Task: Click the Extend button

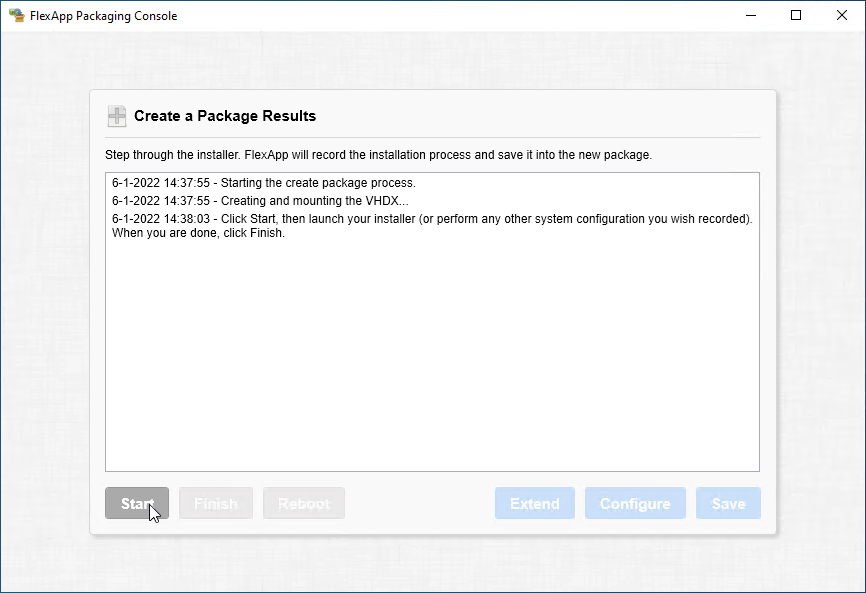Action: 535,503
